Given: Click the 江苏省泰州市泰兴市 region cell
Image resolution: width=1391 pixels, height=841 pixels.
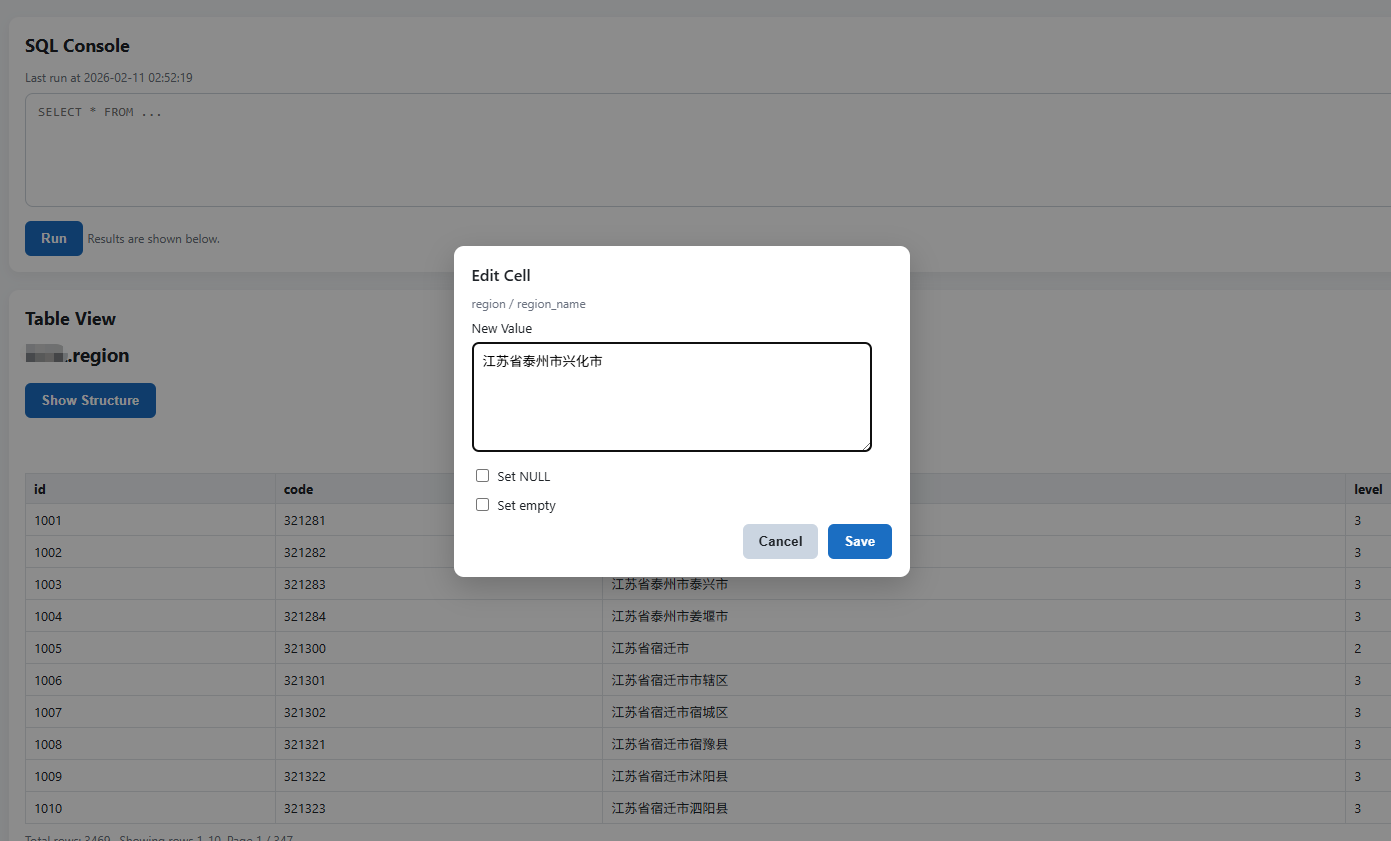Looking at the screenshot, I should 669,584.
